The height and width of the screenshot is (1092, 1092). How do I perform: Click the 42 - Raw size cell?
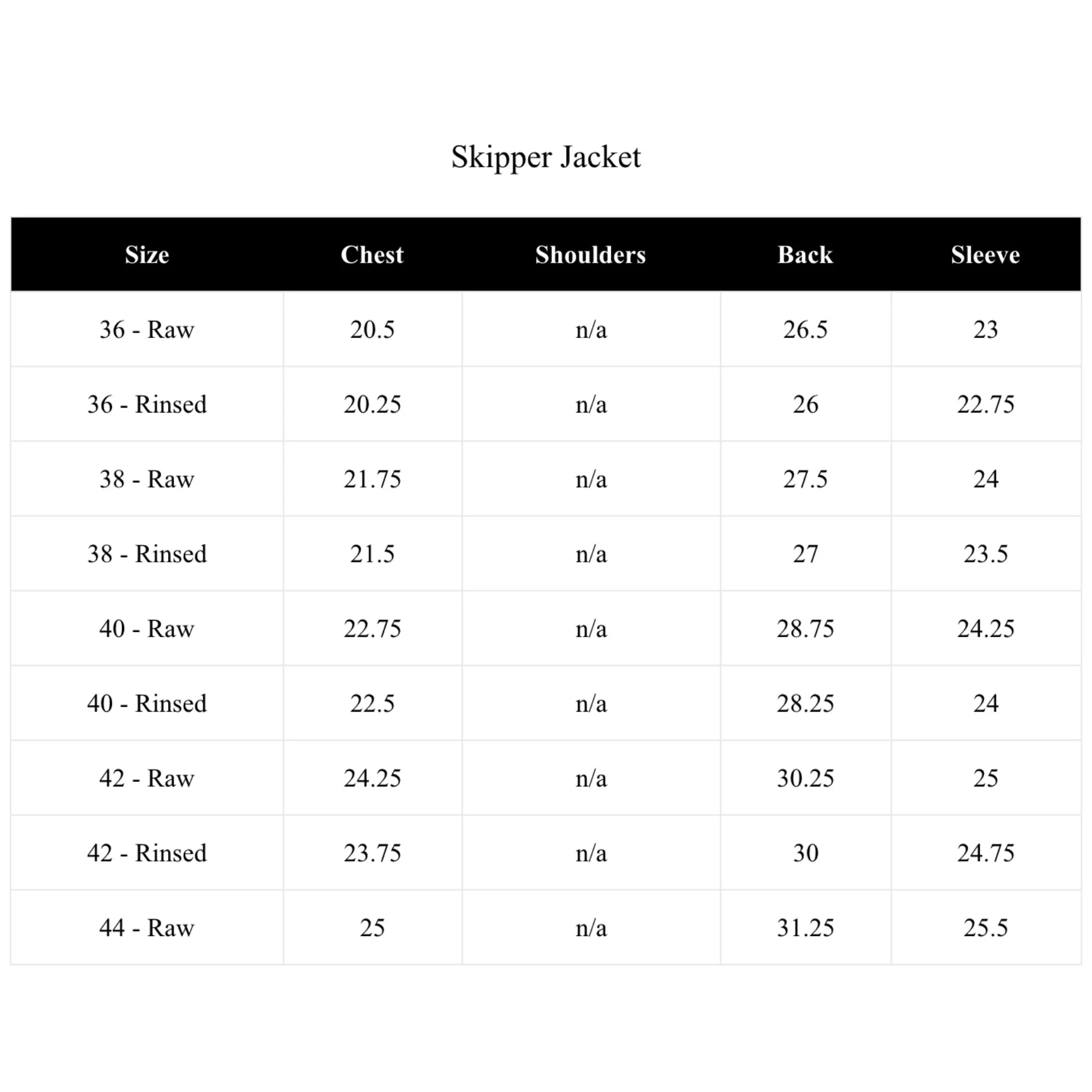coord(147,778)
